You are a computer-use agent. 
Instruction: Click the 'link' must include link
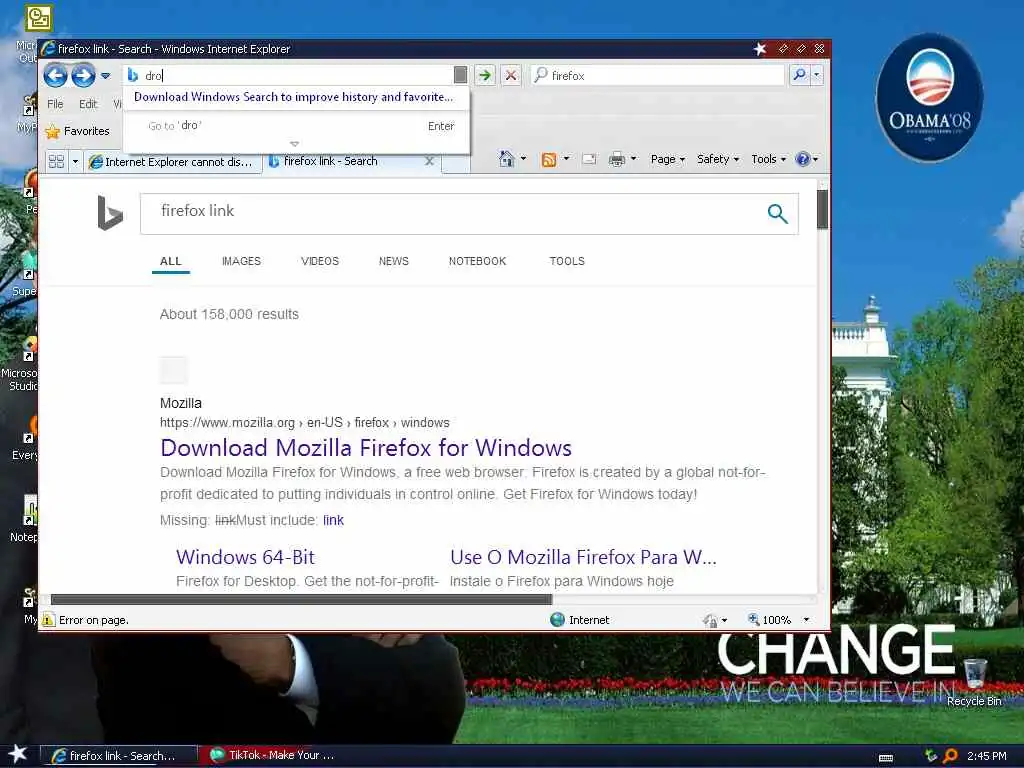(x=333, y=520)
